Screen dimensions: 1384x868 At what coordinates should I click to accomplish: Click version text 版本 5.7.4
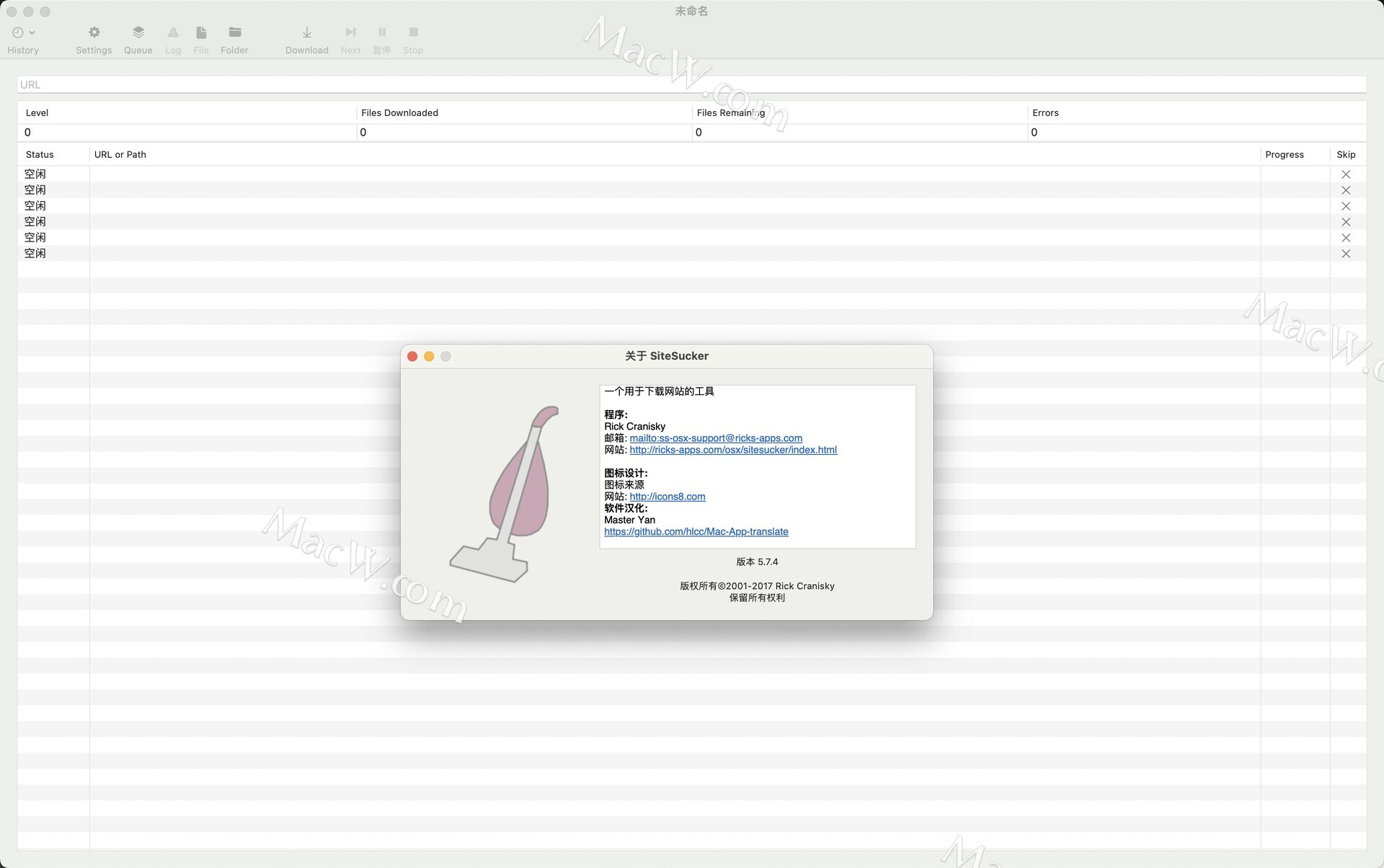click(757, 562)
